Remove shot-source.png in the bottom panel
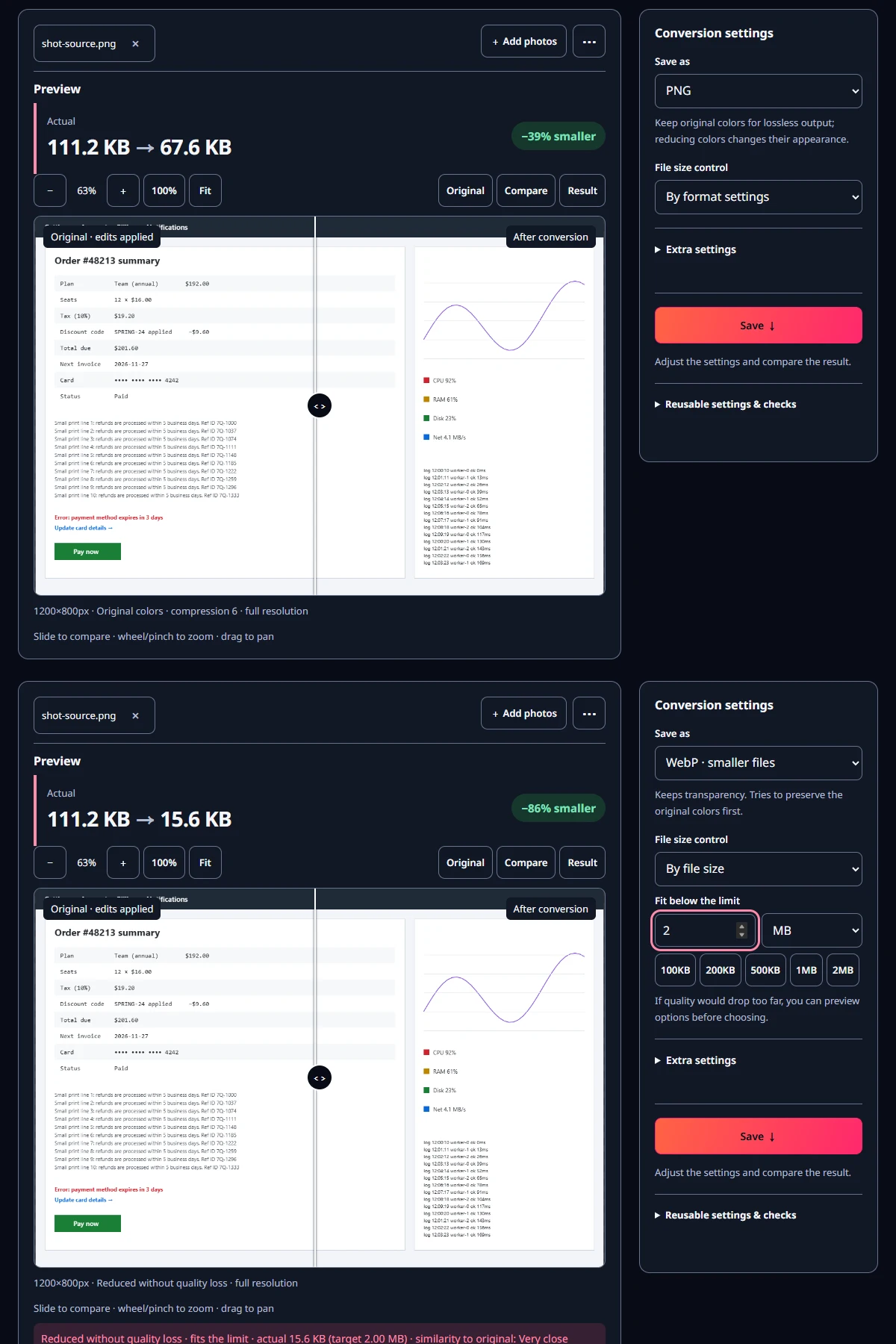Screen dimensions: 896x1344 pos(135,716)
